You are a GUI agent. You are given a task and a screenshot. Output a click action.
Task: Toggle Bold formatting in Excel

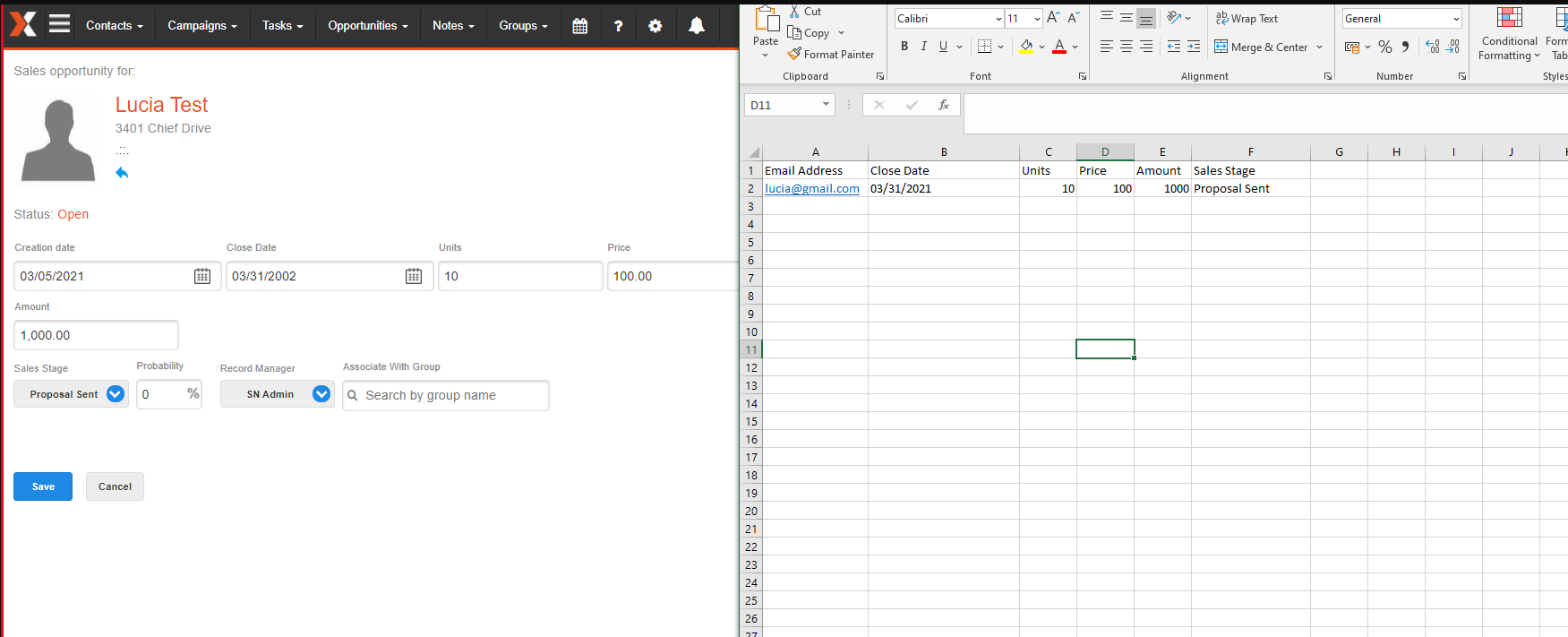pos(904,47)
